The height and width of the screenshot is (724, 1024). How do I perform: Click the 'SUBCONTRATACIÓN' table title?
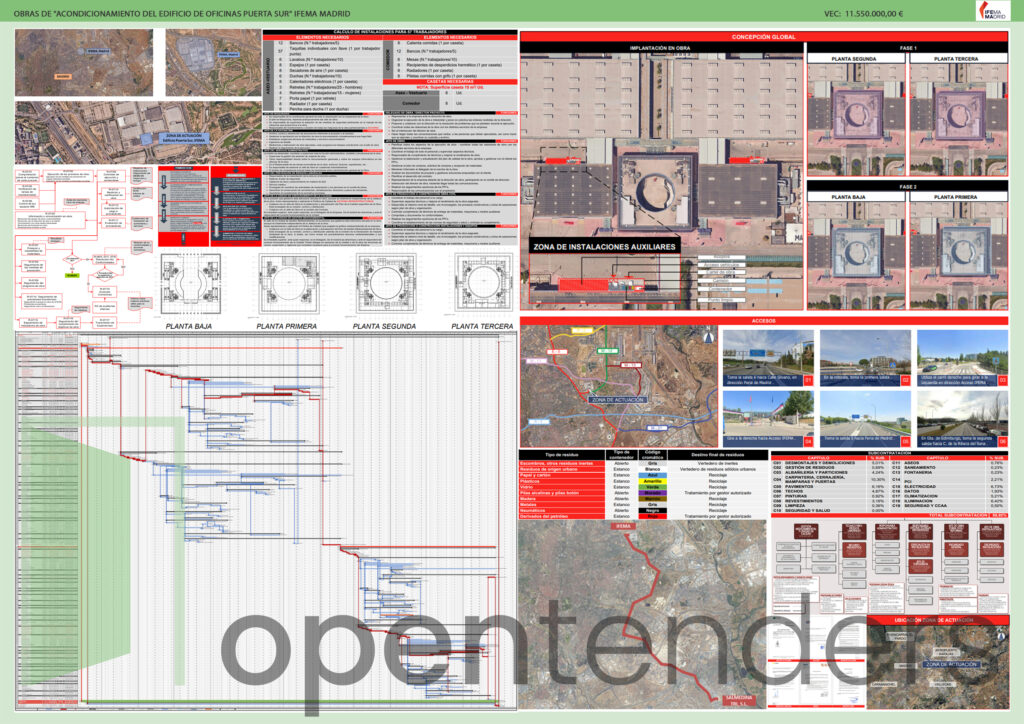[889, 452]
